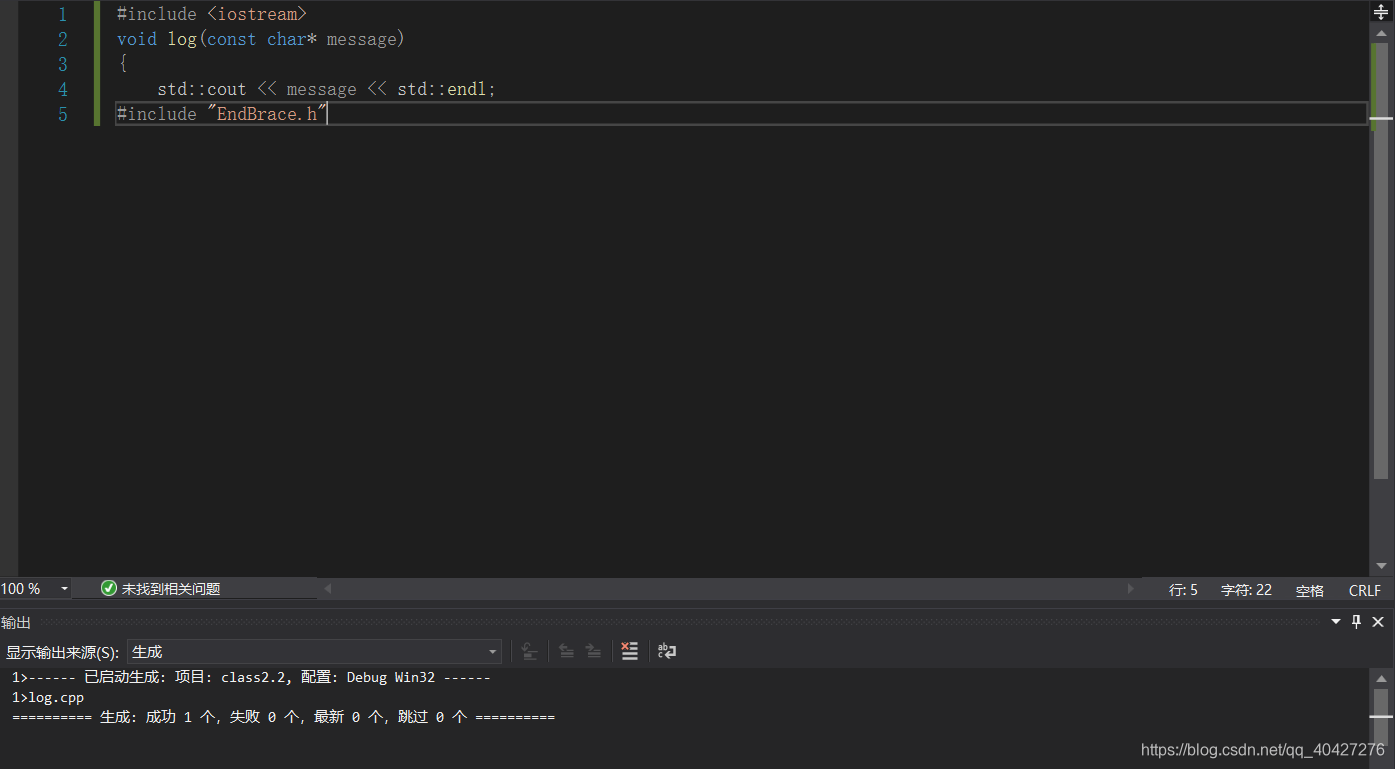Click the find message in code icon
Viewport: 1395px width, 769px height.
coord(530,651)
